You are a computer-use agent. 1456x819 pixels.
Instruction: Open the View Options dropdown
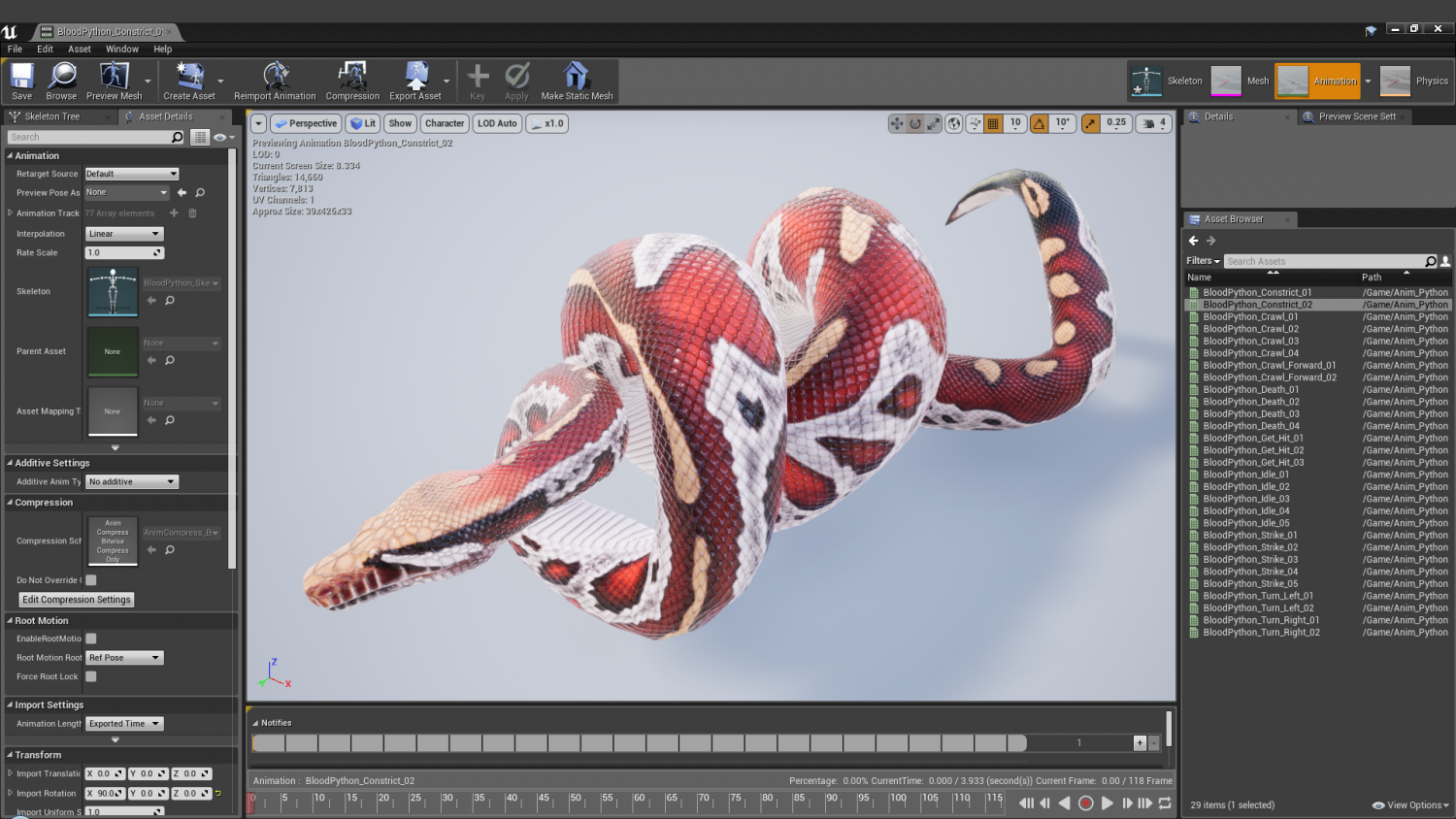[1410, 805]
